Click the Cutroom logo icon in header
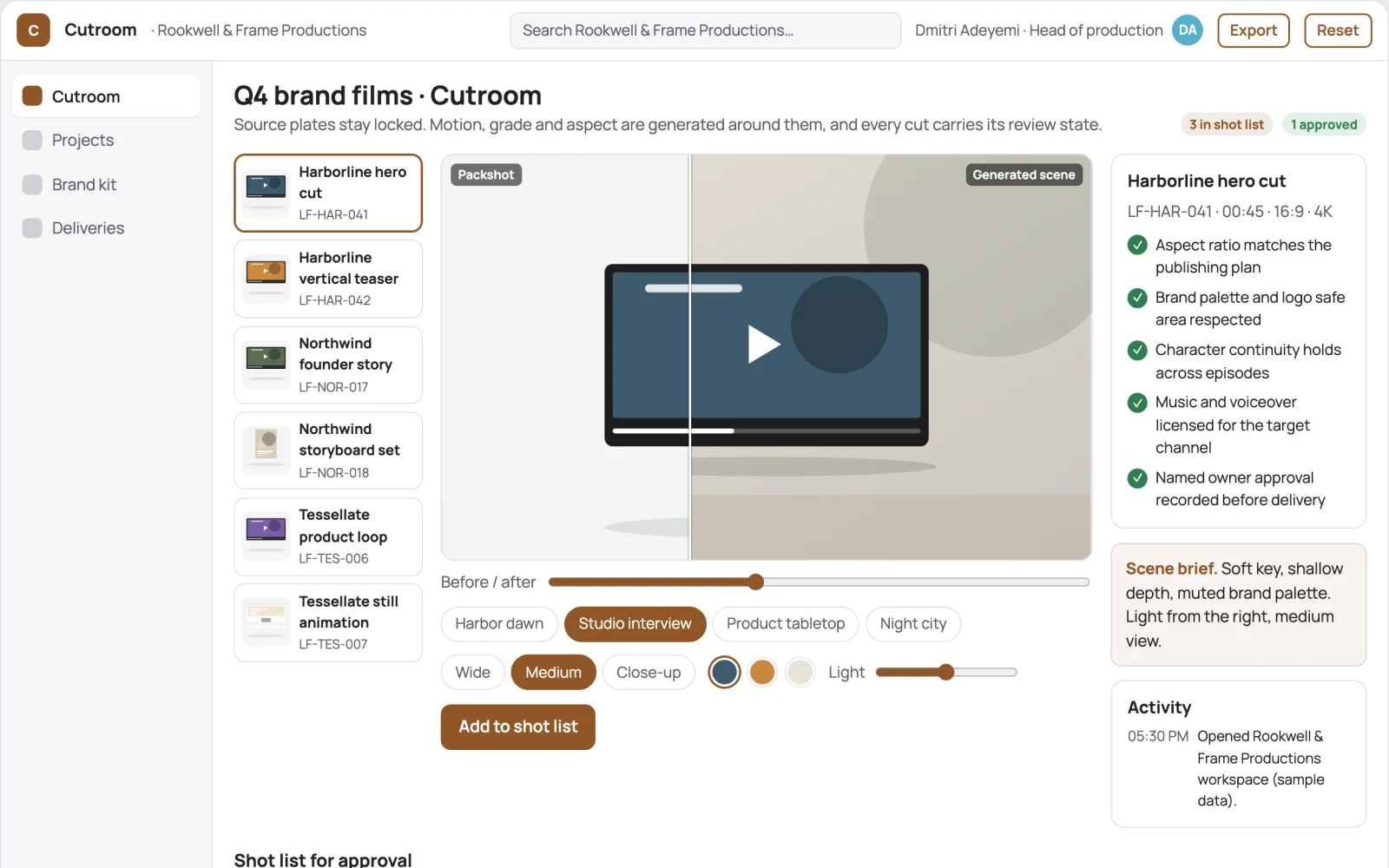1389x868 pixels. click(x=33, y=30)
